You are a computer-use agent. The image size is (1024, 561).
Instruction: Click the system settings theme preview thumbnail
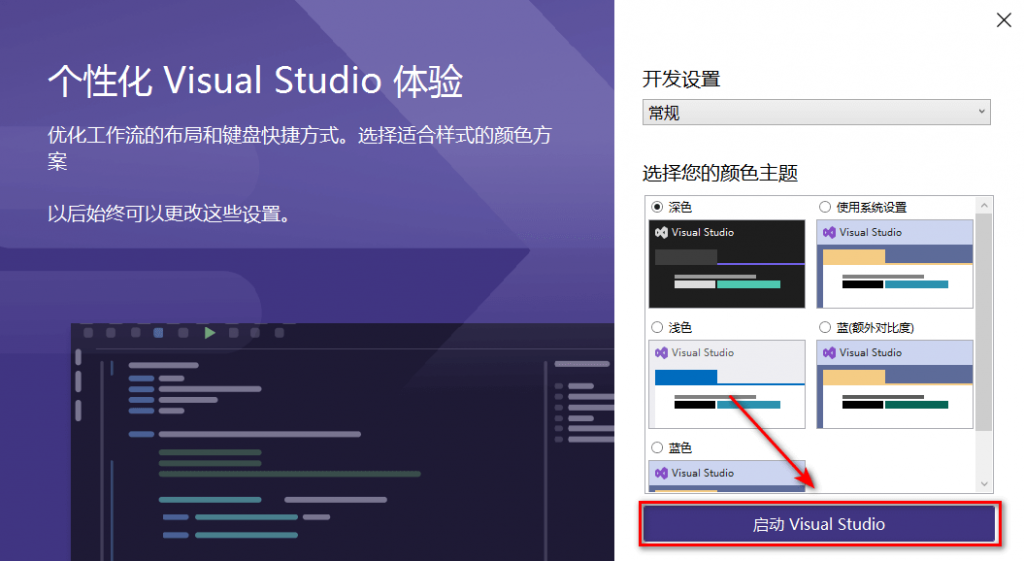pos(895,264)
